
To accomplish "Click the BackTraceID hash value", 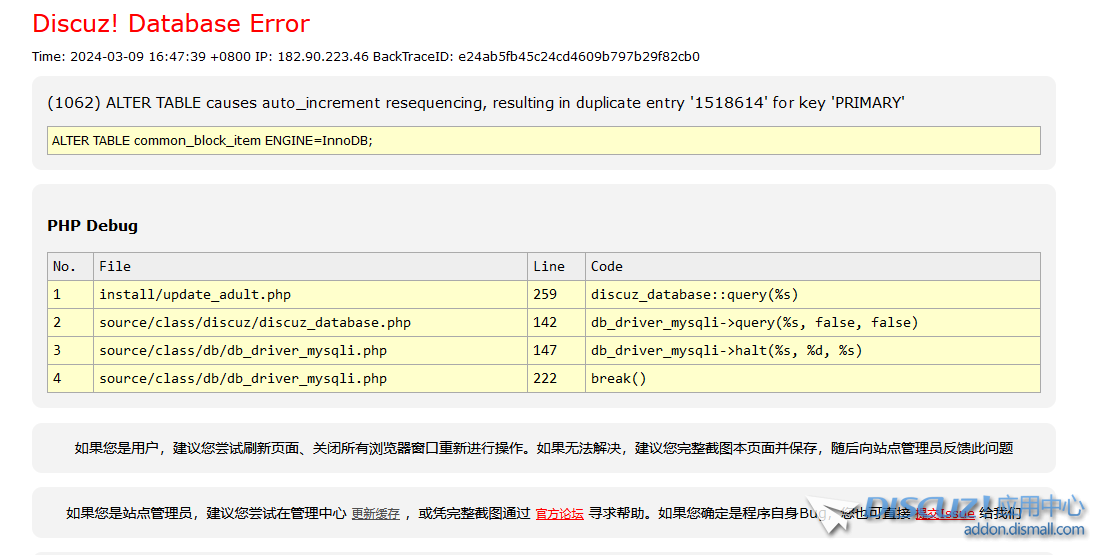I will (x=578, y=57).
